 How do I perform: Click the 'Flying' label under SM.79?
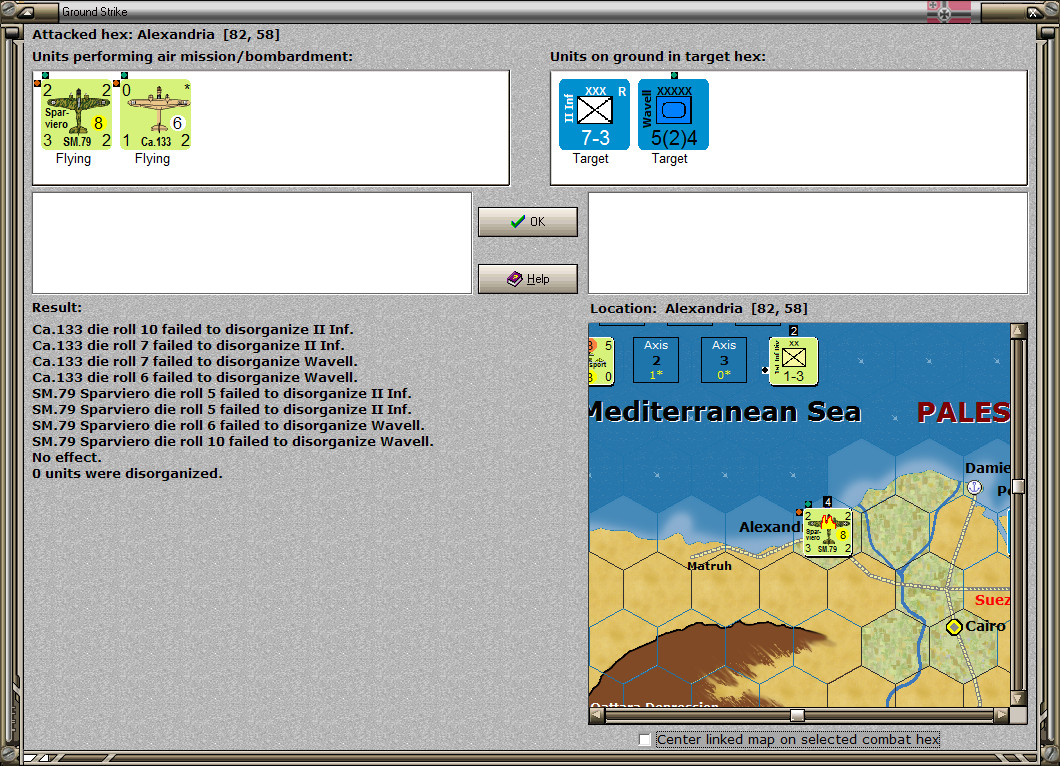[x=73, y=158]
